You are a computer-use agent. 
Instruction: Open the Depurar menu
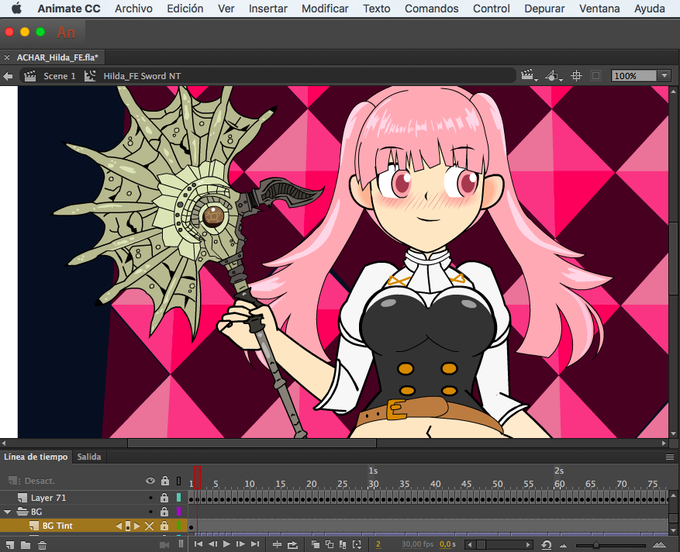[x=544, y=8]
